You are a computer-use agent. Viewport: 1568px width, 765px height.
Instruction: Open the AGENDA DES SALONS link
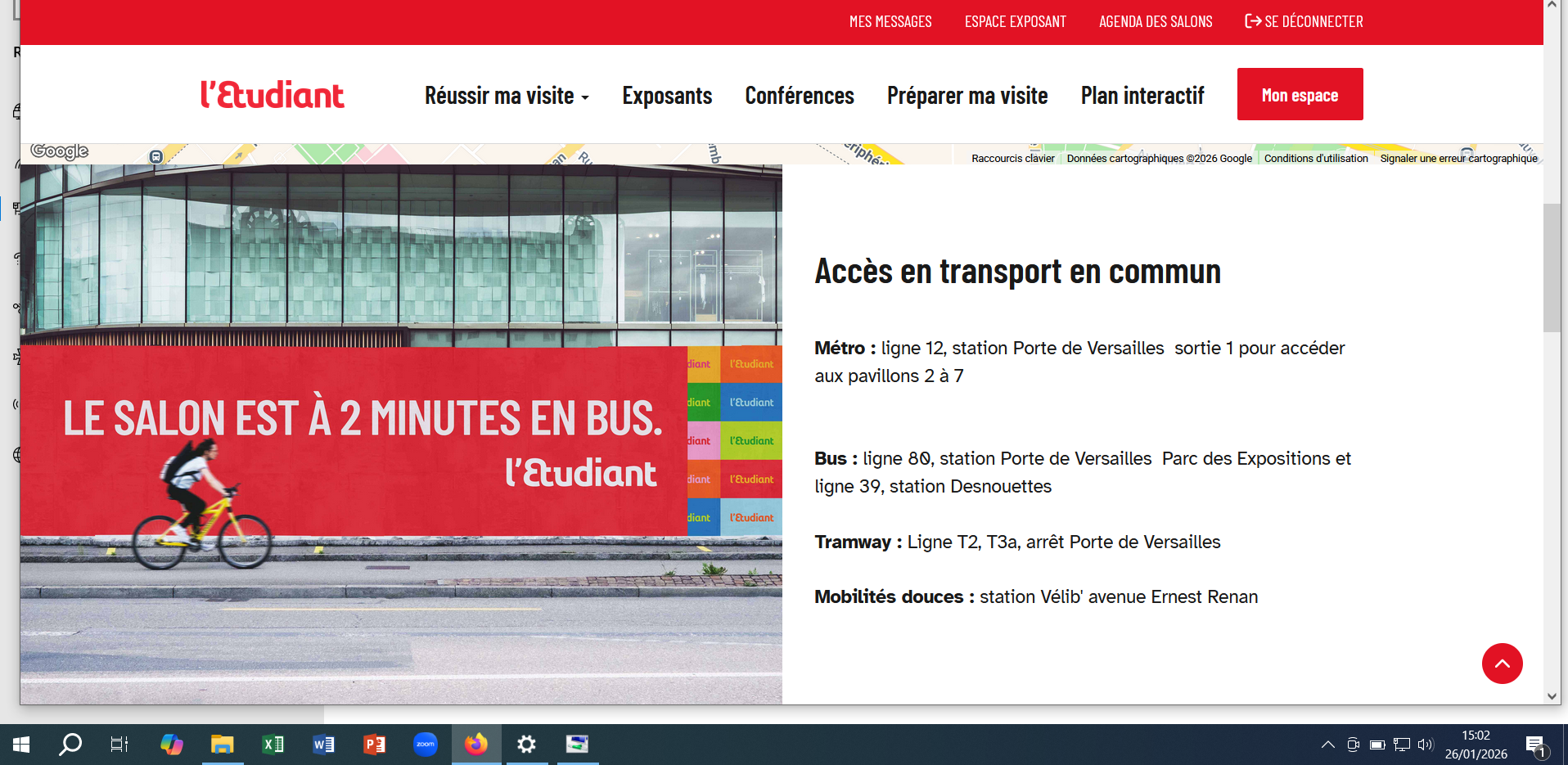click(x=1155, y=22)
